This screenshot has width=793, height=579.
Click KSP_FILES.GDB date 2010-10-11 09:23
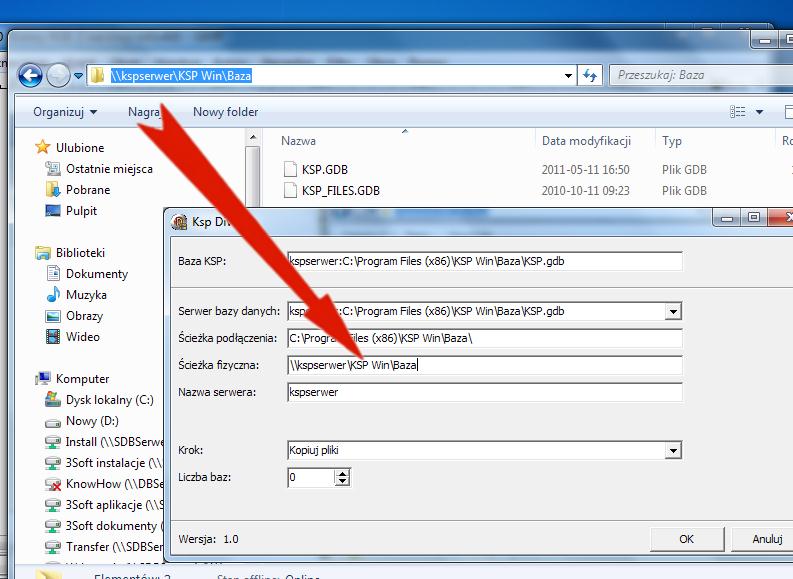click(x=585, y=191)
